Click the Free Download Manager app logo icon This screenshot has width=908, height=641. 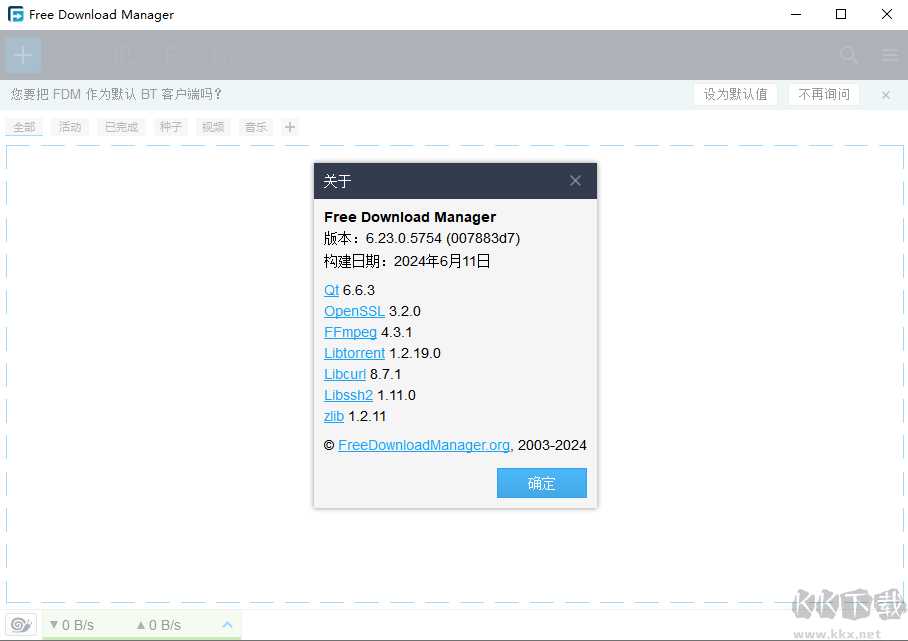pyautogui.click(x=16, y=14)
